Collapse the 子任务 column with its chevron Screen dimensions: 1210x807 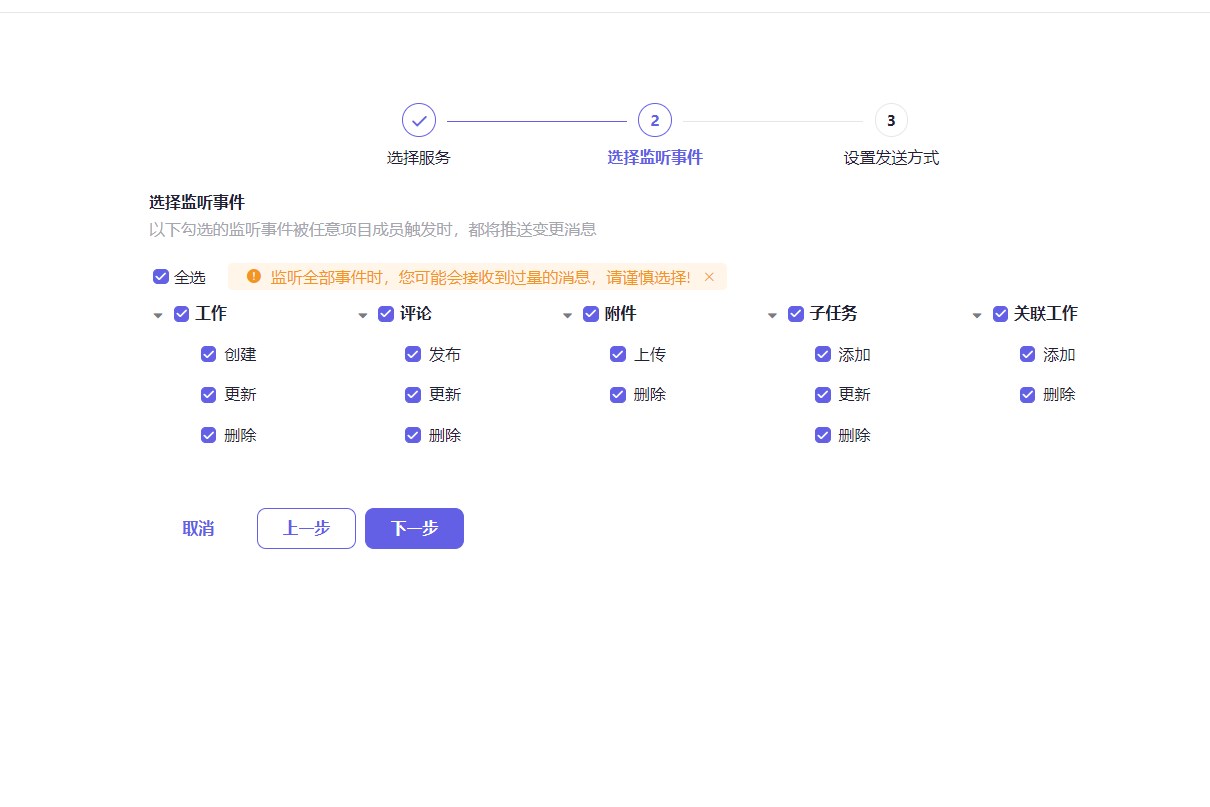(x=772, y=314)
